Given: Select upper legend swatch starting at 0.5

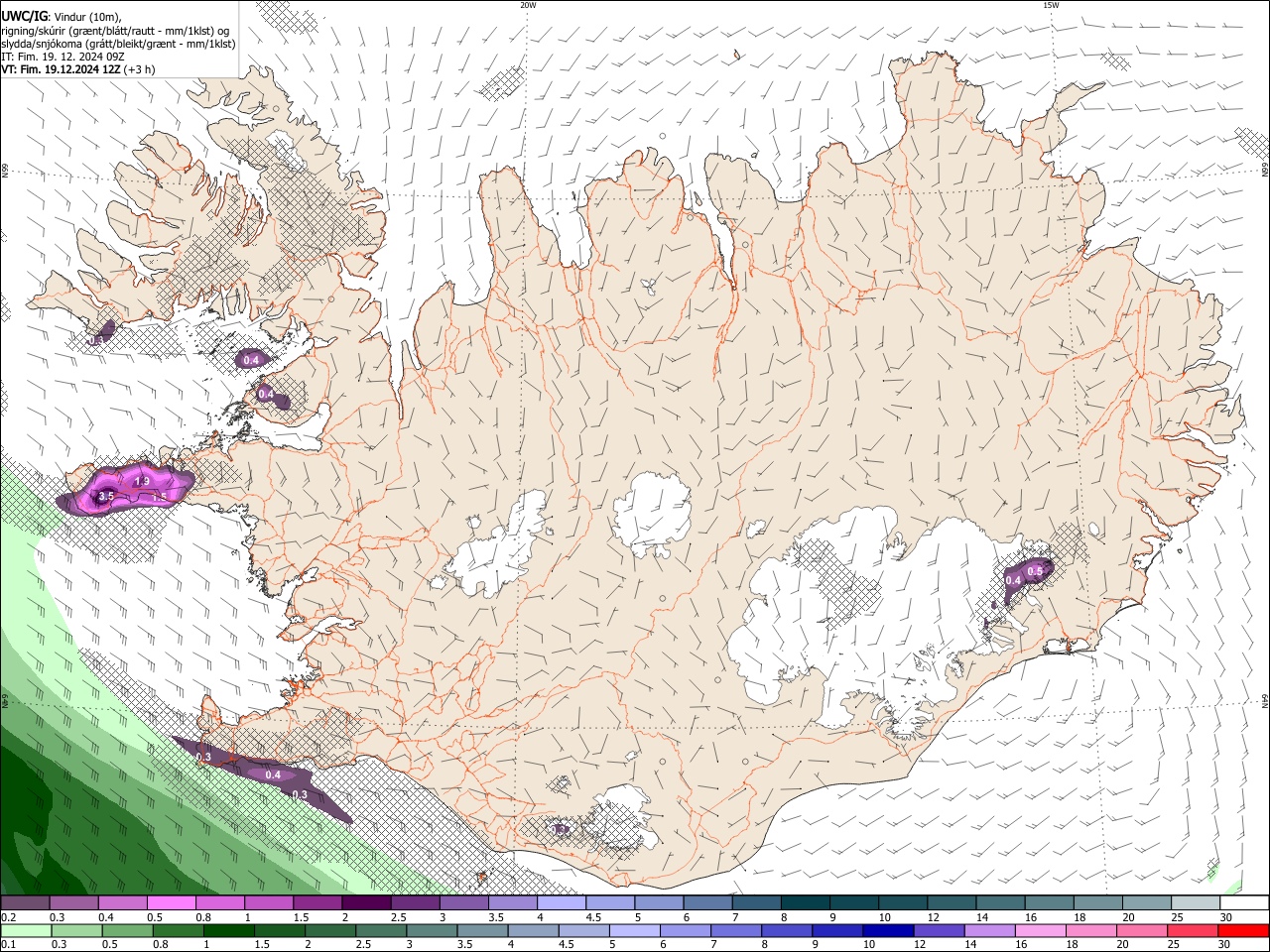Looking at the screenshot, I should click(x=171, y=902).
